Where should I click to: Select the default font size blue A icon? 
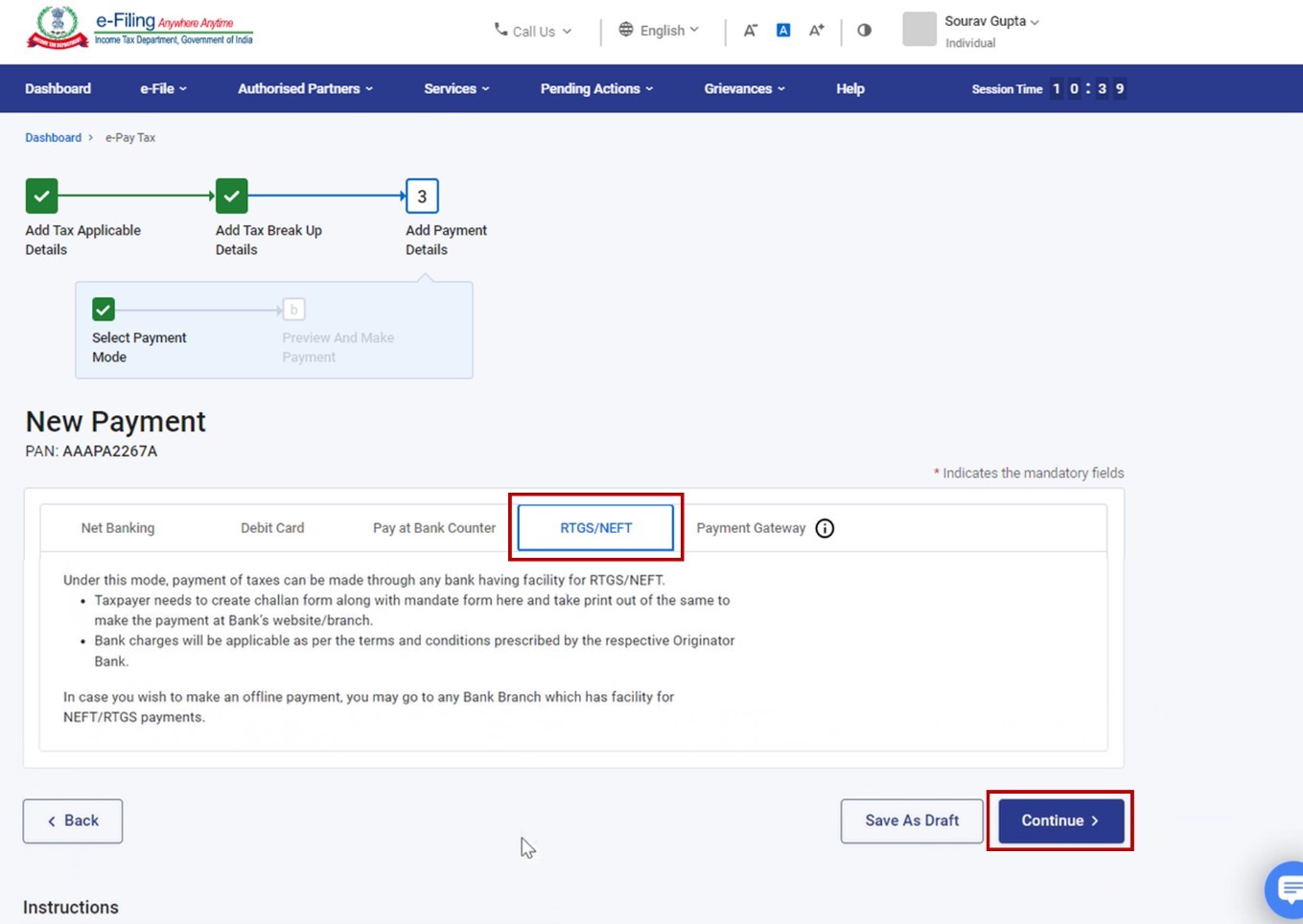(x=782, y=30)
